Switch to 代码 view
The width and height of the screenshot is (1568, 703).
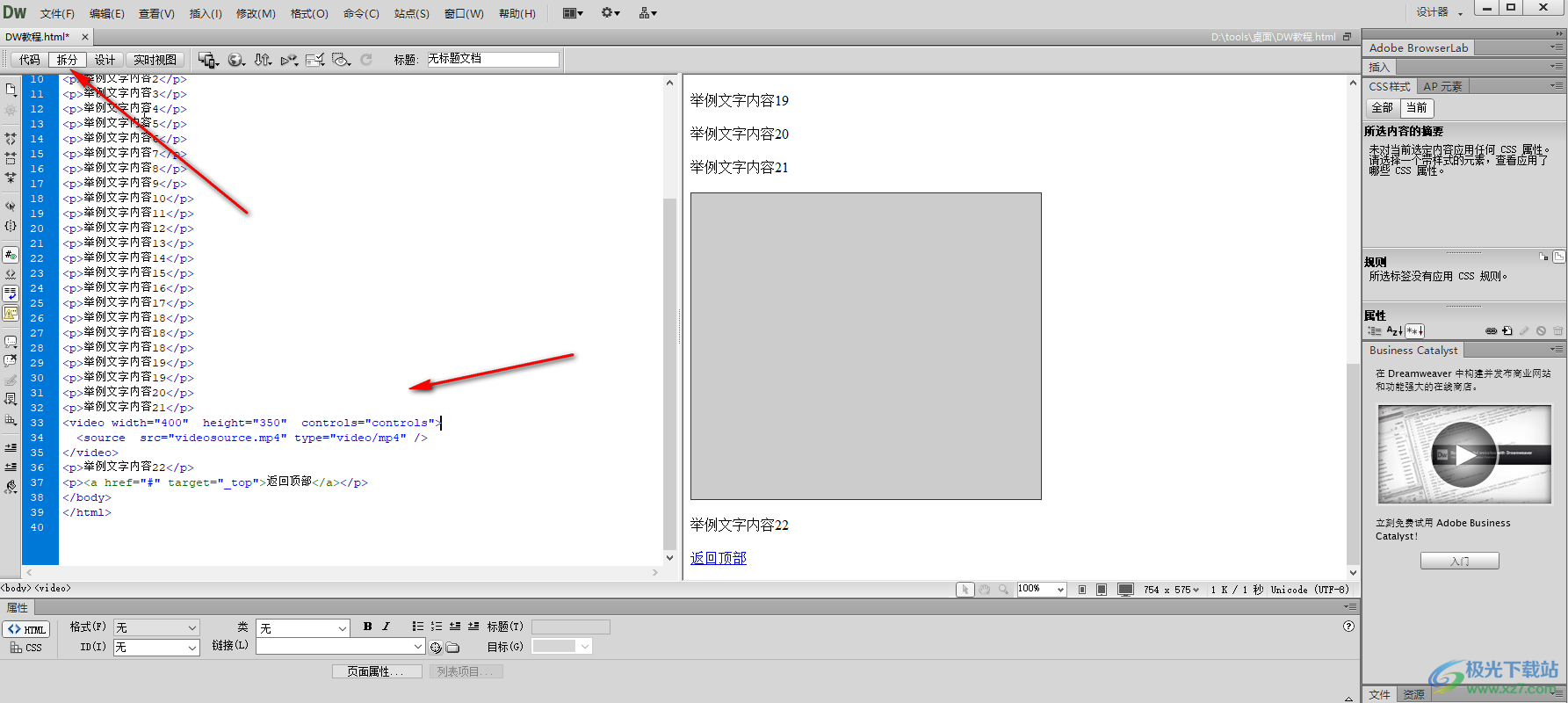(x=30, y=60)
